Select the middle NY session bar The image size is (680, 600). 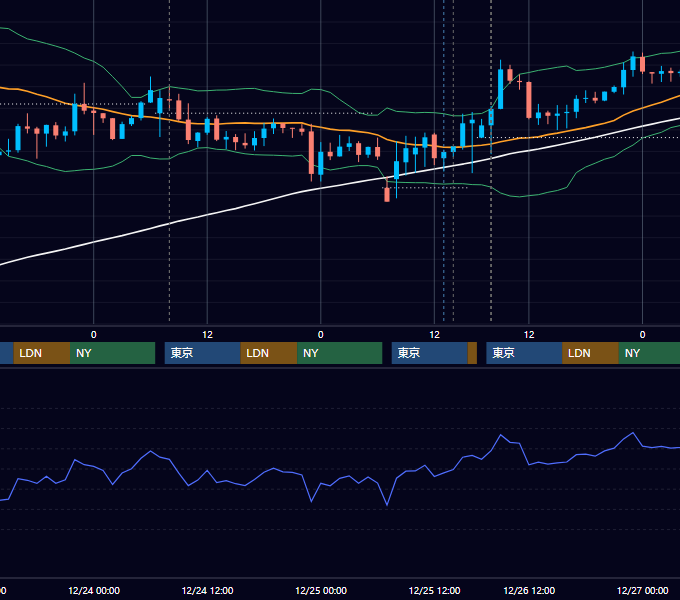[x=340, y=353]
